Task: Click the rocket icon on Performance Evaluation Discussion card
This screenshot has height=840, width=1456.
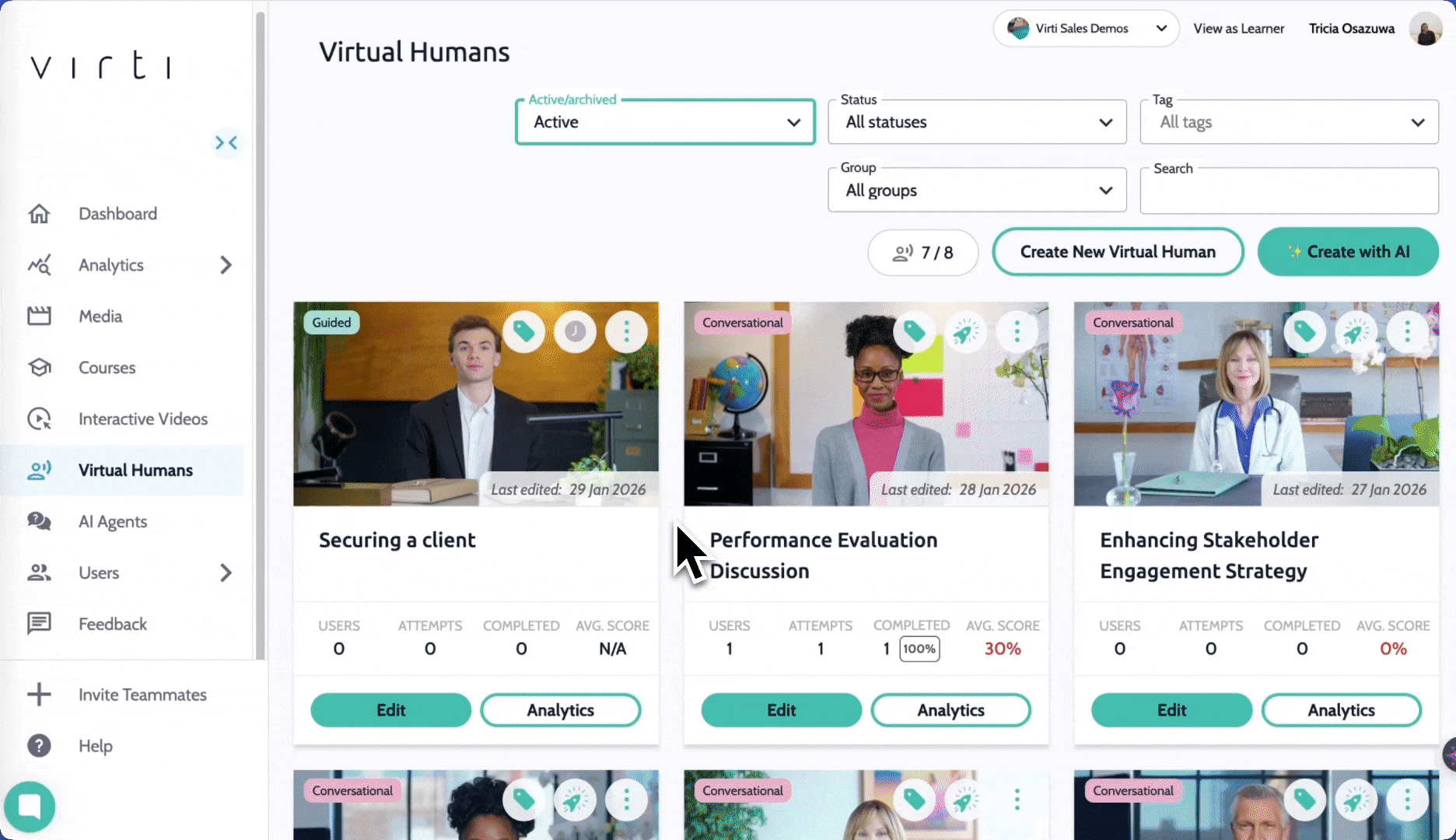Action: click(x=965, y=332)
